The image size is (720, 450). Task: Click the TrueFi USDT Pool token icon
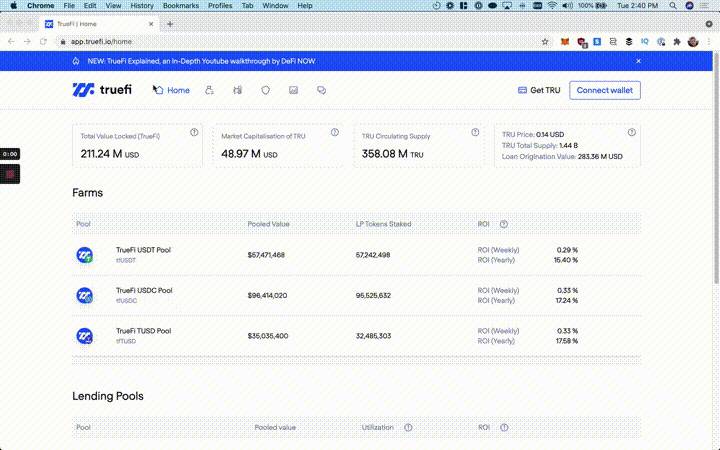(84, 255)
